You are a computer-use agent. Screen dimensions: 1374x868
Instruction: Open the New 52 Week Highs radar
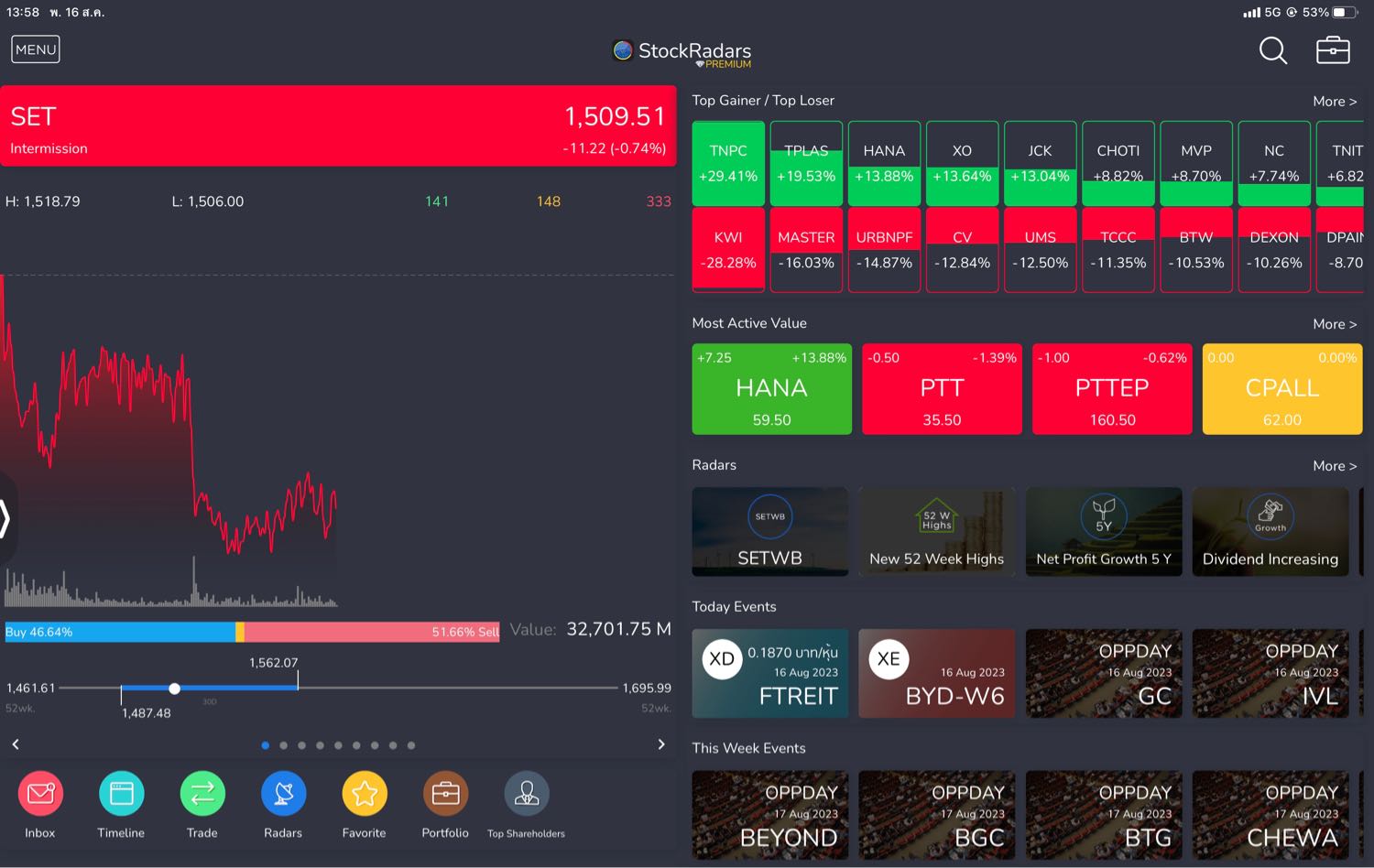[937, 532]
